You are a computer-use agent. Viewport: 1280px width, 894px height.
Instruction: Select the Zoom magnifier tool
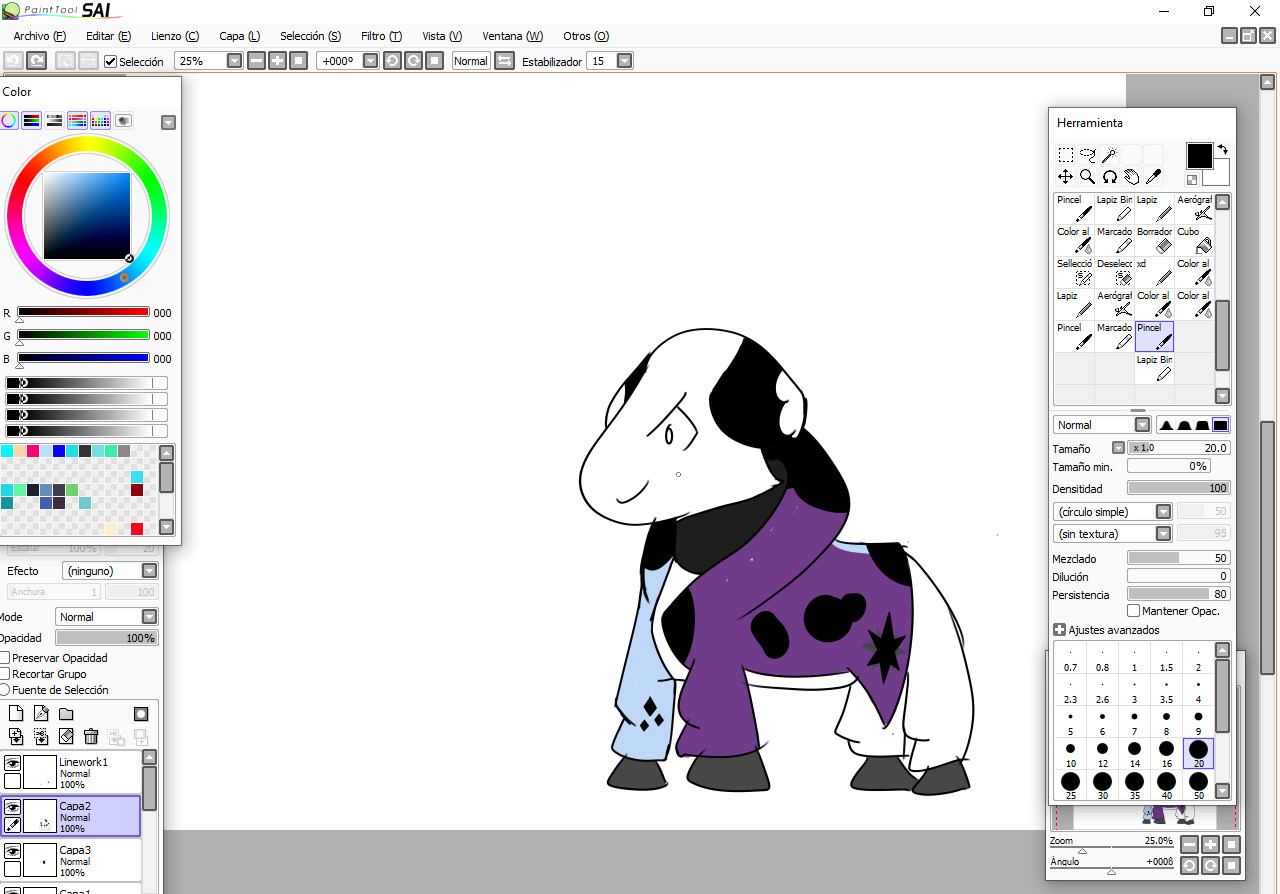point(1087,176)
